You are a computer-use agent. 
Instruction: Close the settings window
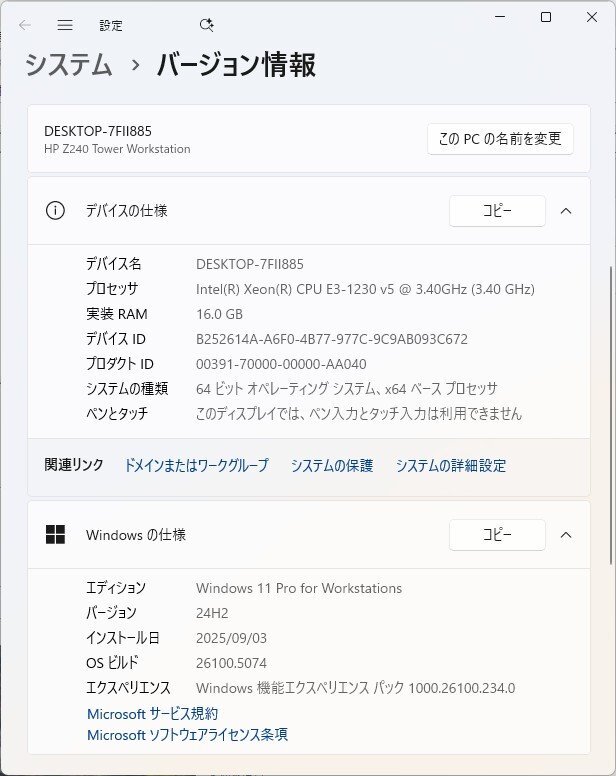point(592,17)
